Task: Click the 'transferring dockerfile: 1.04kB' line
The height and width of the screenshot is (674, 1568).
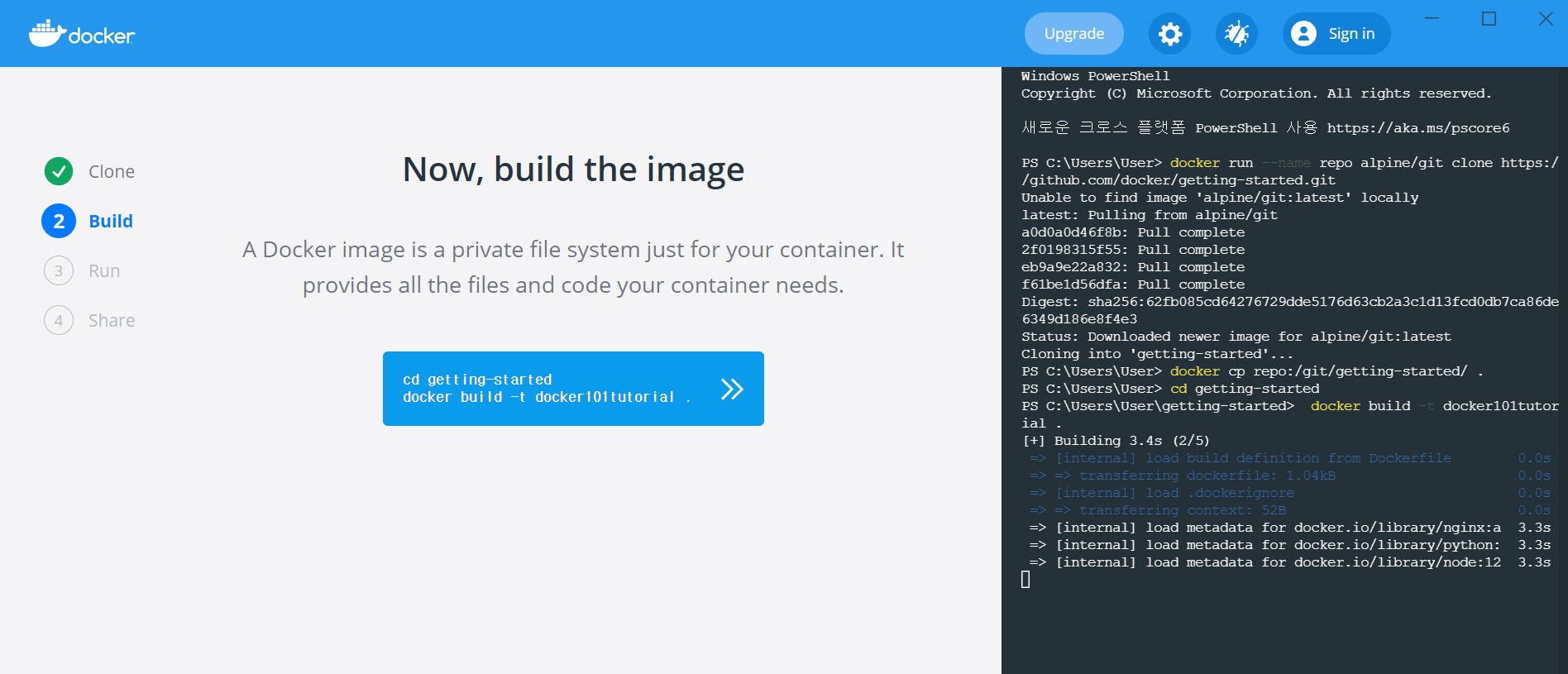Action: [x=1289, y=476]
